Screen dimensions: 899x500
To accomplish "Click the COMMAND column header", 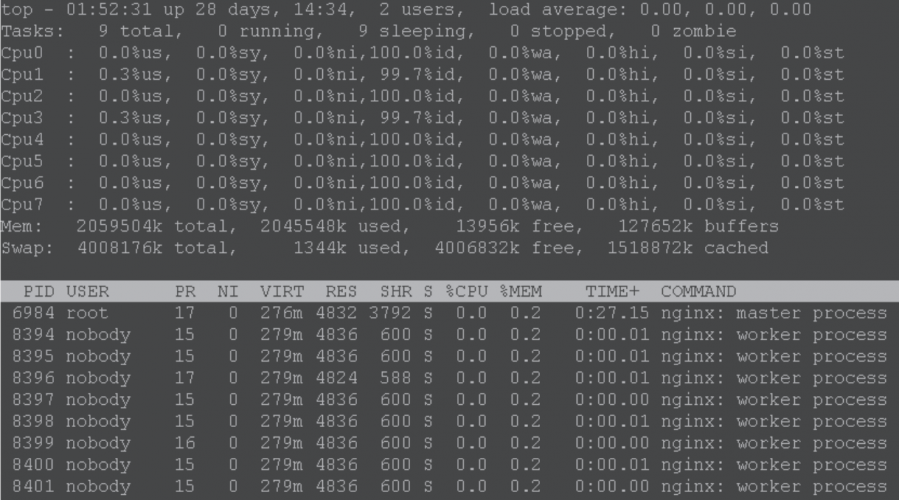I will coord(698,292).
